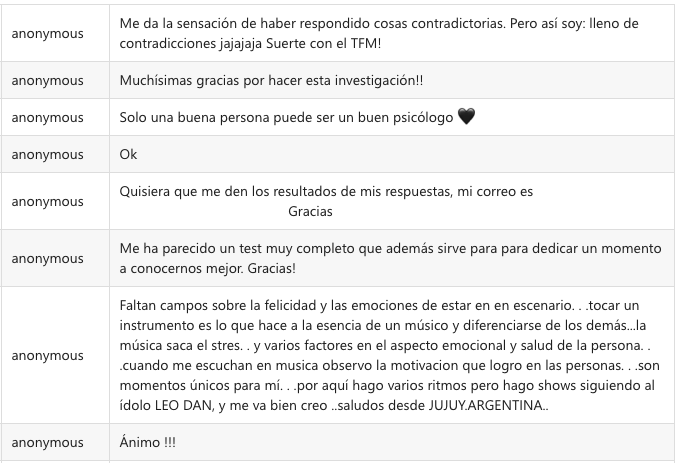Click "anonymous" beside the psicólogo comment
This screenshot has width=680, height=463.
coord(48,117)
